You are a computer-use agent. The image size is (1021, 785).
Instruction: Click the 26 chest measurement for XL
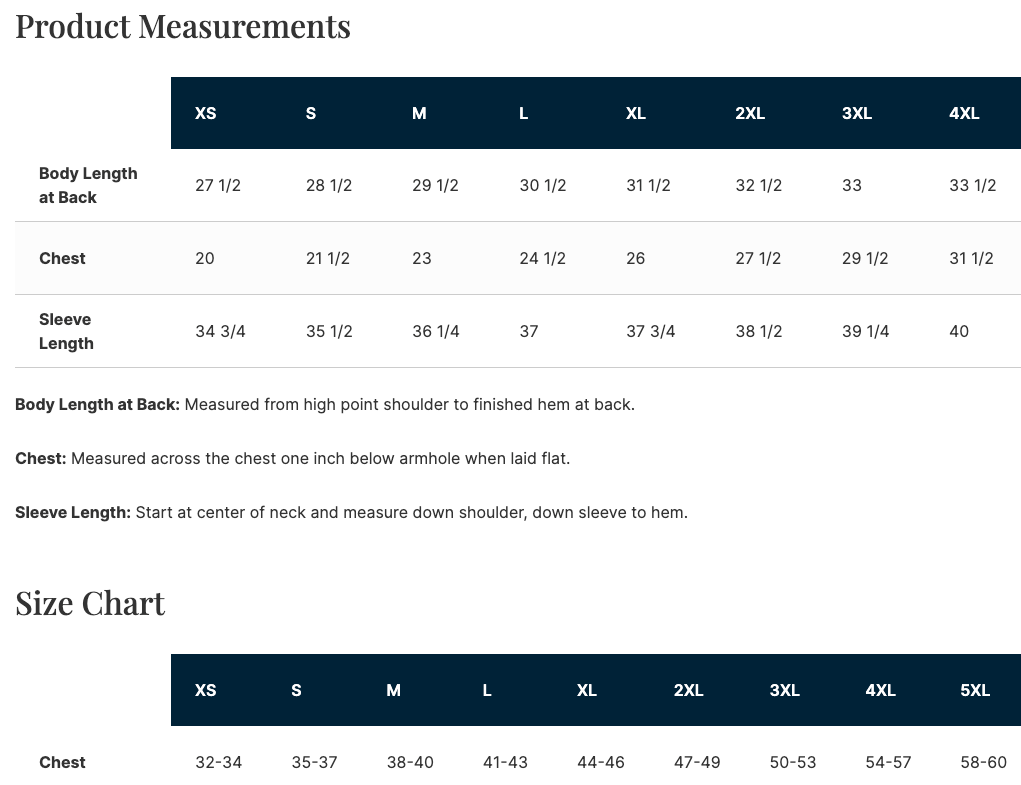635,258
